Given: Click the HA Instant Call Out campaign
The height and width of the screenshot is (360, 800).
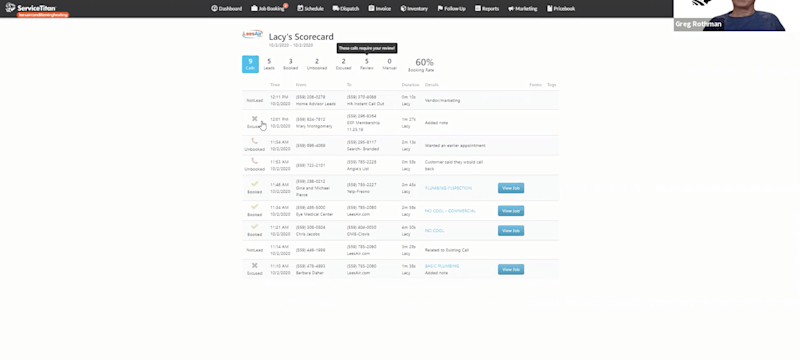Looking at the screenshot, I should coord(365,104).
